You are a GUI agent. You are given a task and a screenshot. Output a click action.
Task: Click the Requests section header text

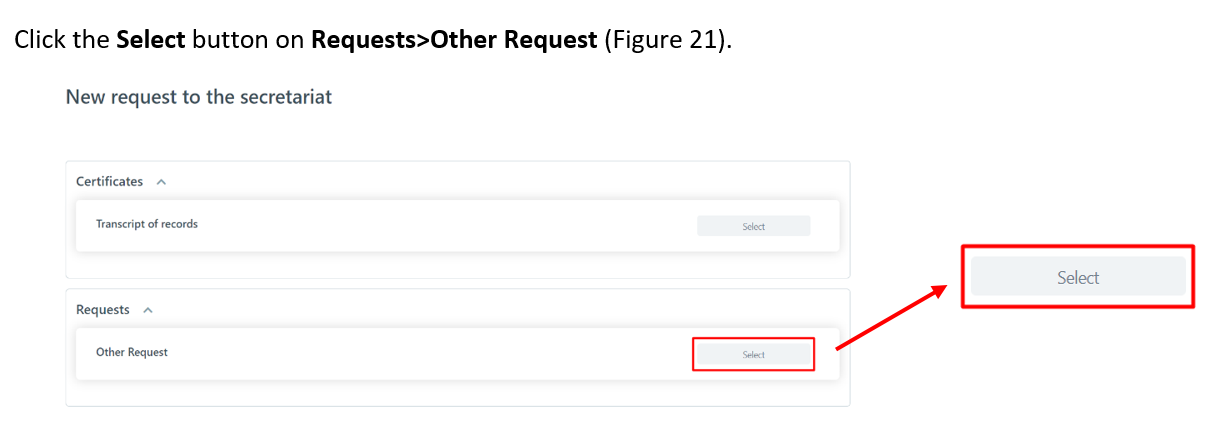tap(103, 310)
